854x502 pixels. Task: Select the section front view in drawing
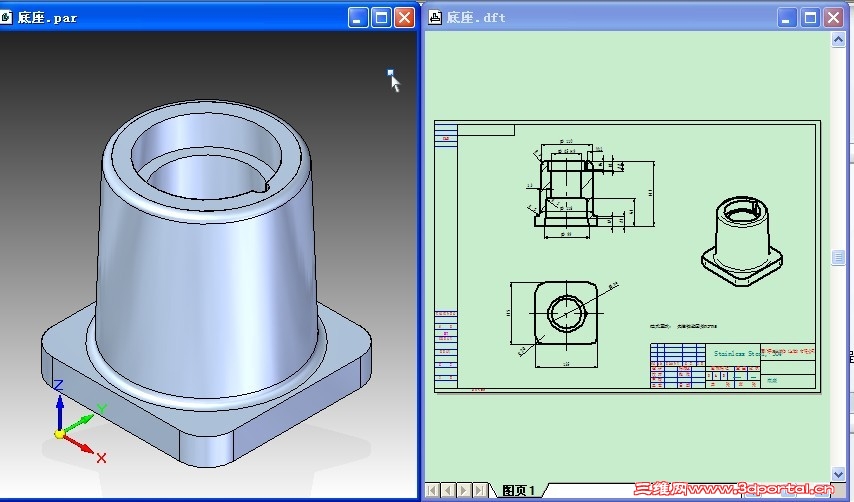(x=566, y=193)
